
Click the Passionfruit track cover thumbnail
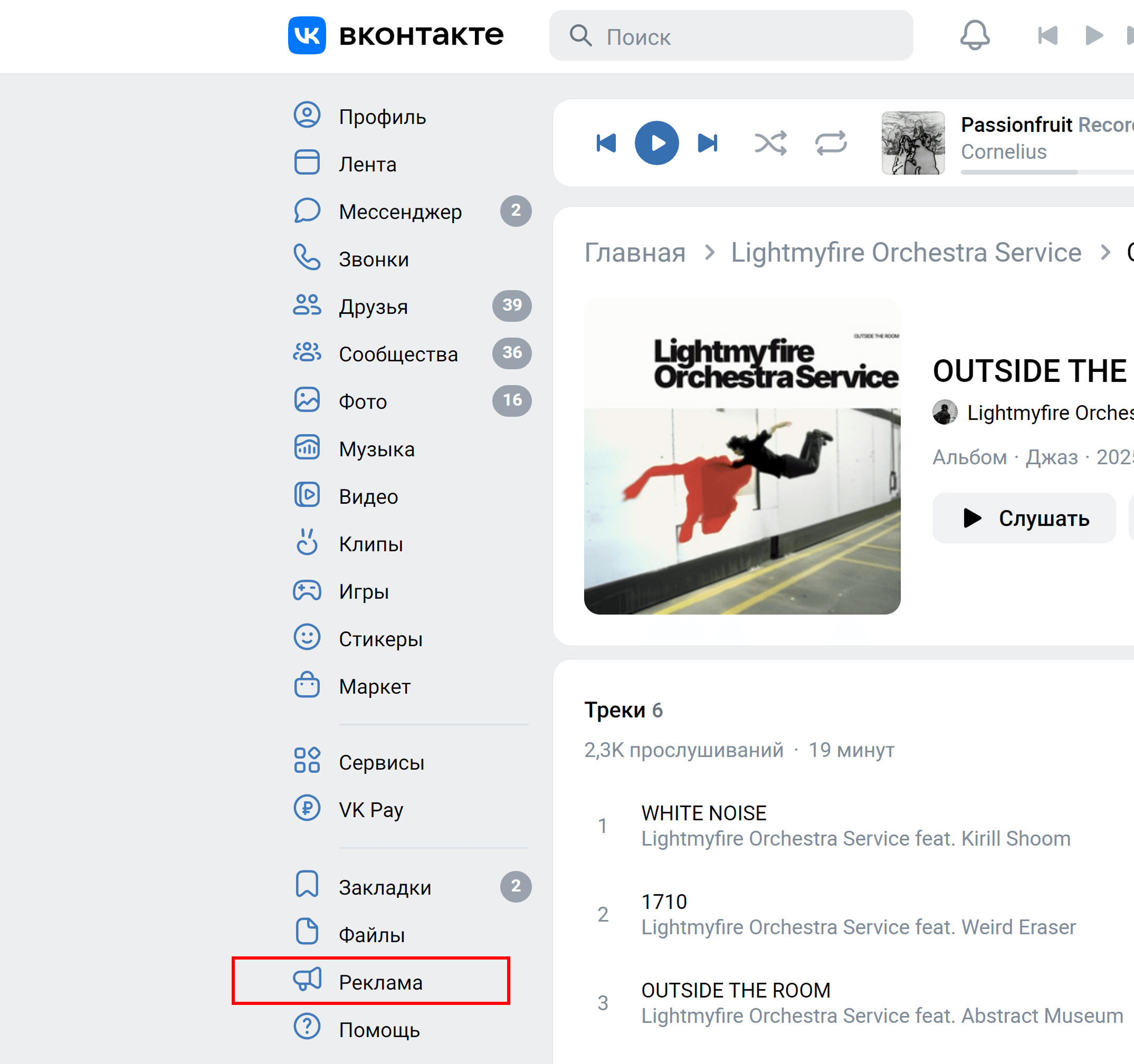click(x=913, y=143)
